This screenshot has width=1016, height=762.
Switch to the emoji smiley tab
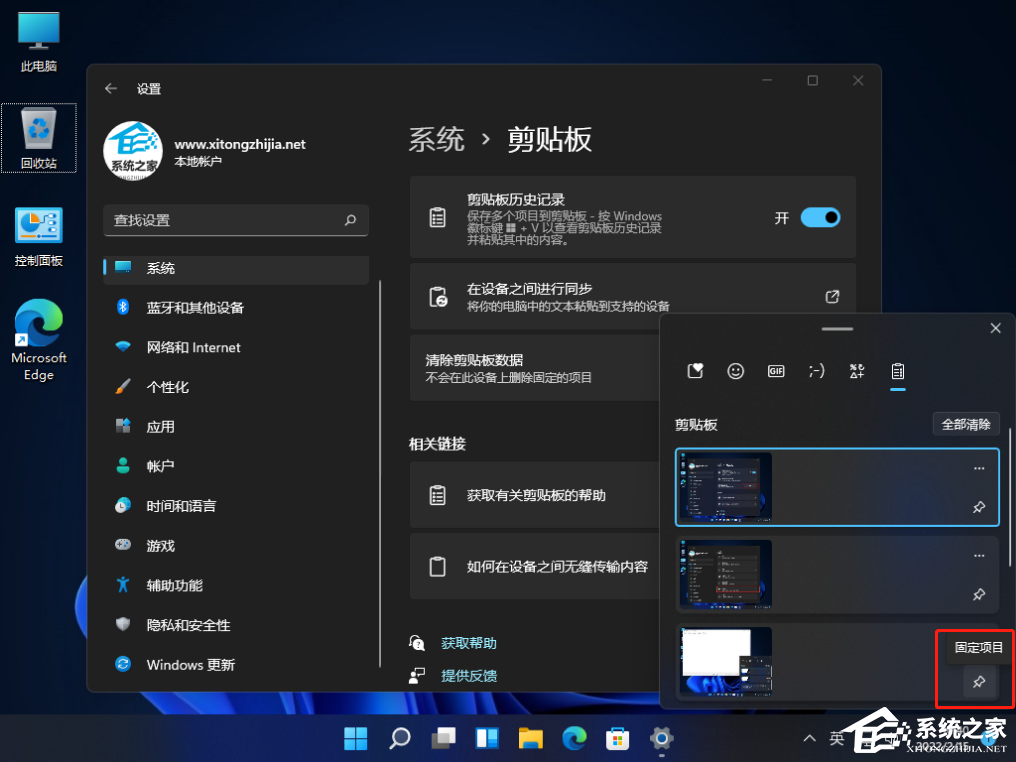click(735, 371)
